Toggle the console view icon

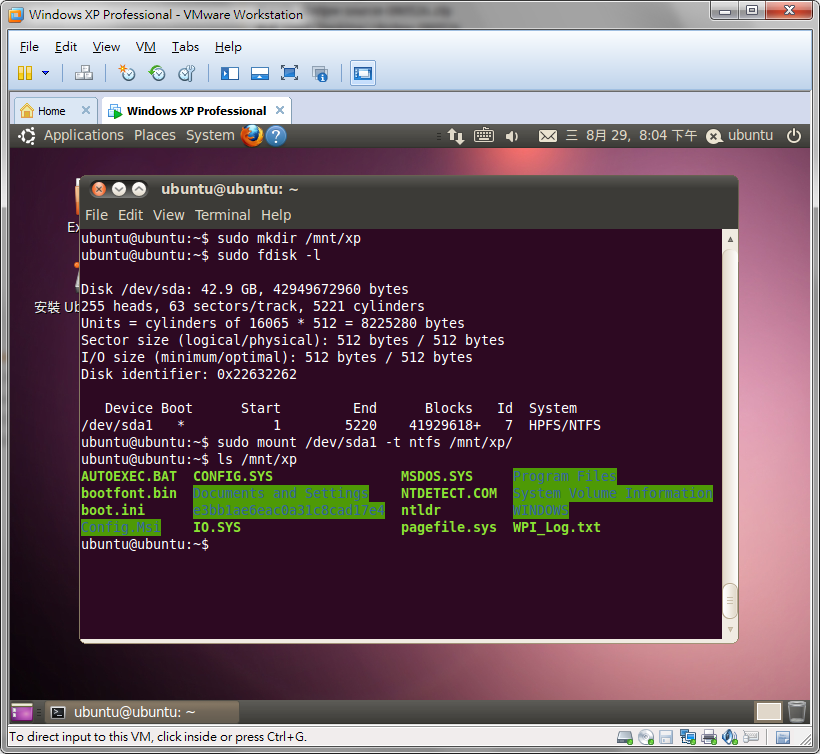point(362,73)
